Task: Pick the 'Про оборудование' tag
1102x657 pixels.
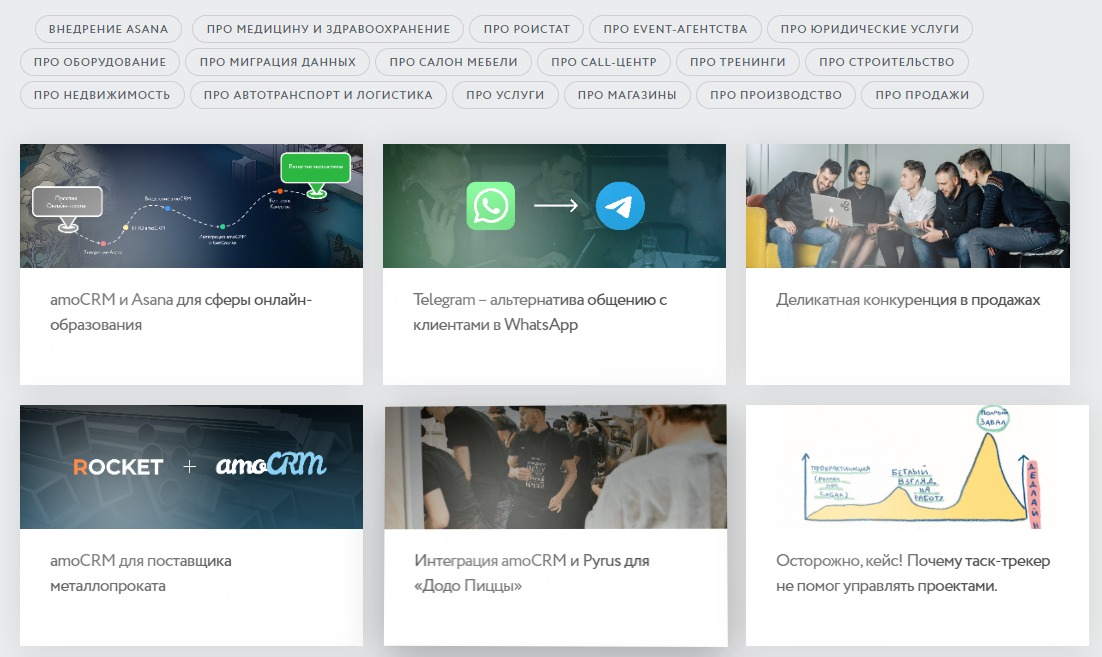Action: click(100, 62)
